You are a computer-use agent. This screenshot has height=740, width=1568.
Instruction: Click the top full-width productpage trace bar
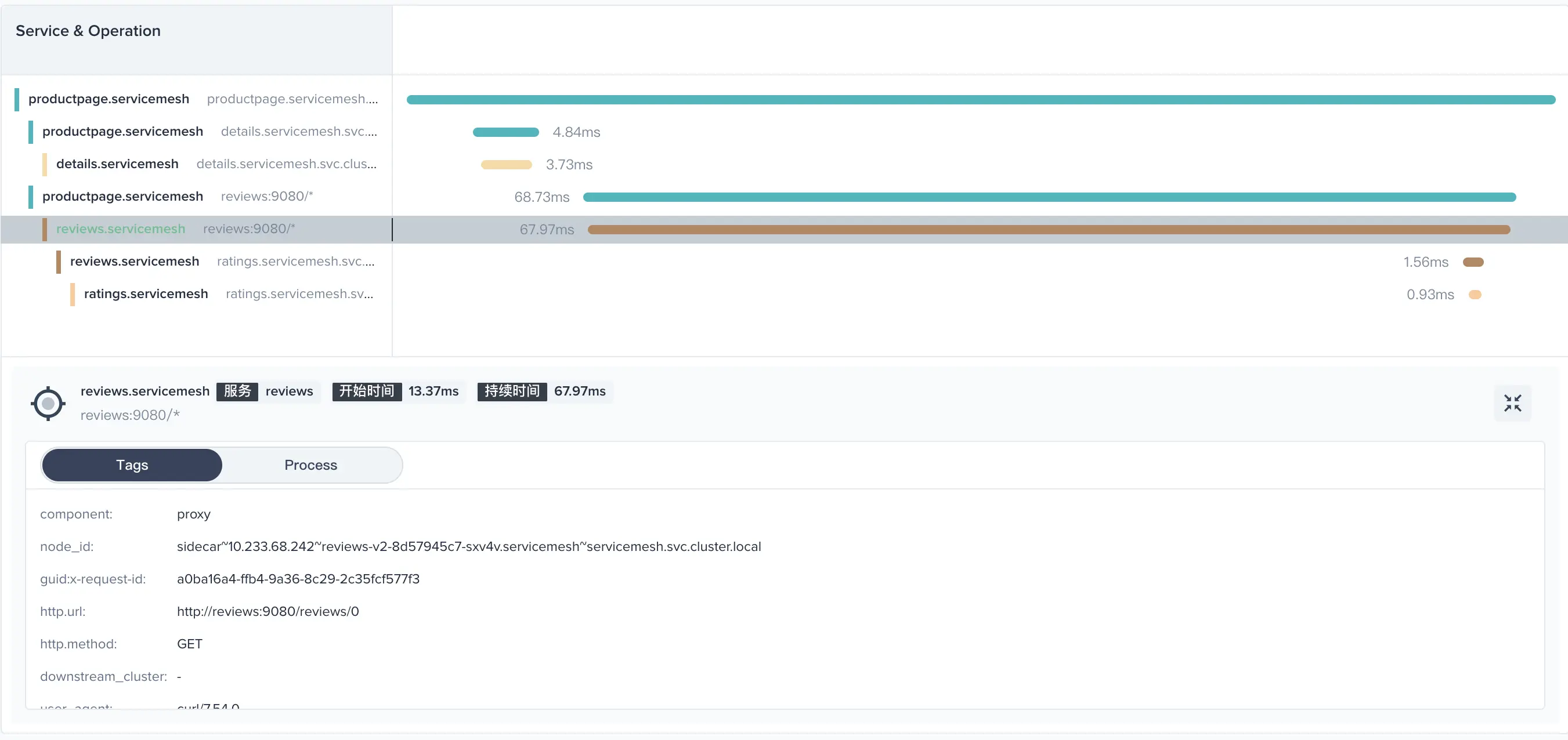pyautogui.click(x=980, y=100)
